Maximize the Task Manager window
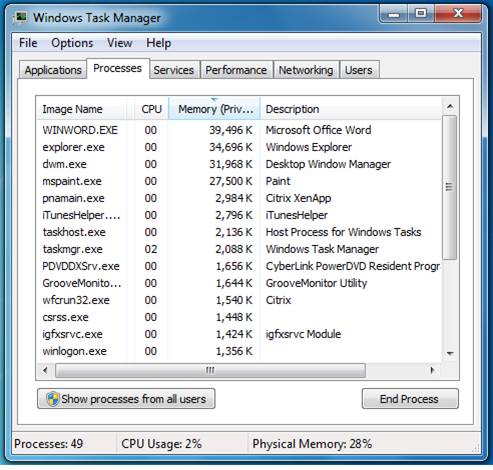This screenshot has height=470, width=493. (421, 14)
